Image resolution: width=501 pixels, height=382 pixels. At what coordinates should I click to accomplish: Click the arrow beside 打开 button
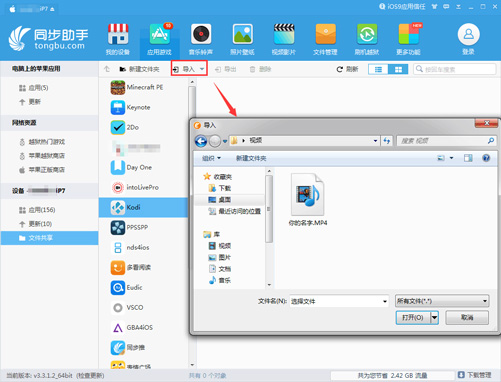click(434, 317)
